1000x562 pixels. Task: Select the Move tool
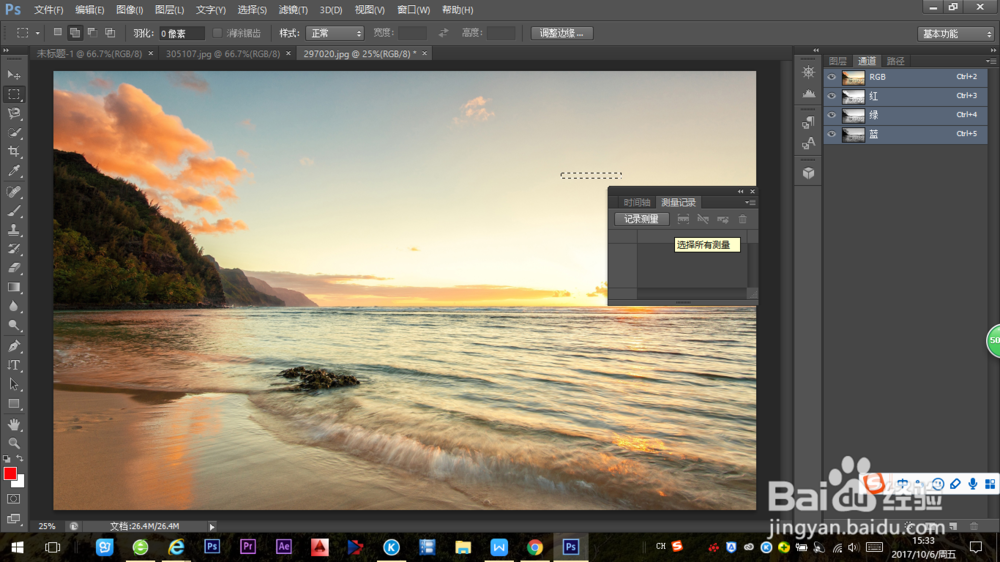(13, 75)
